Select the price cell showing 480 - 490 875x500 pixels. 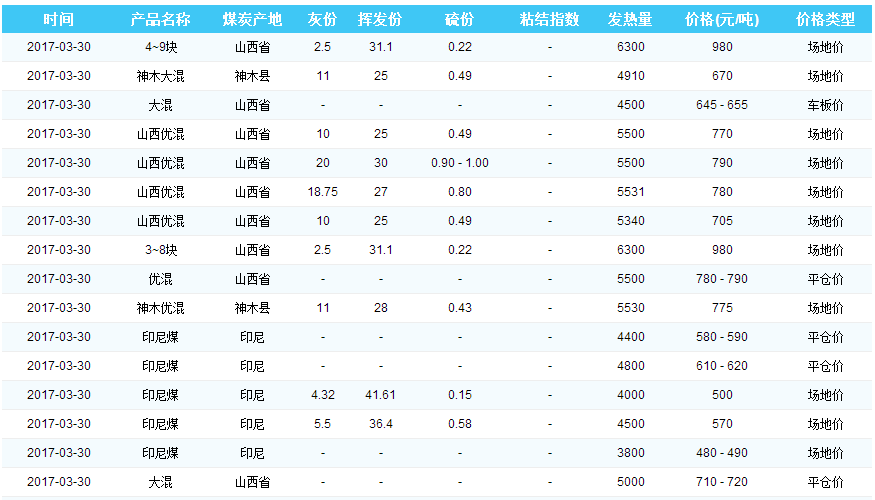pyautogui.click(x=722, y=453)
